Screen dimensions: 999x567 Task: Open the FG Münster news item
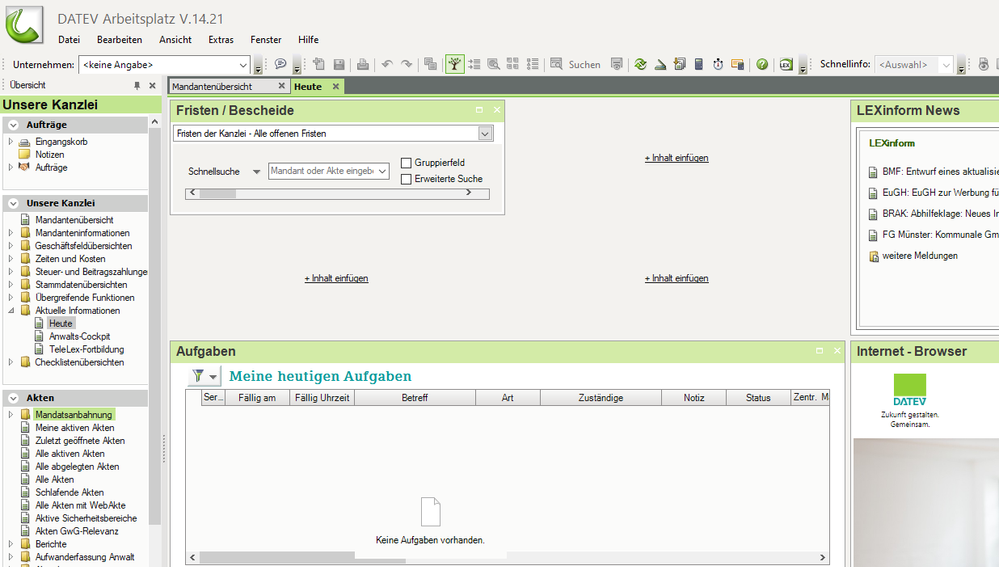click(x=940, y=234)
